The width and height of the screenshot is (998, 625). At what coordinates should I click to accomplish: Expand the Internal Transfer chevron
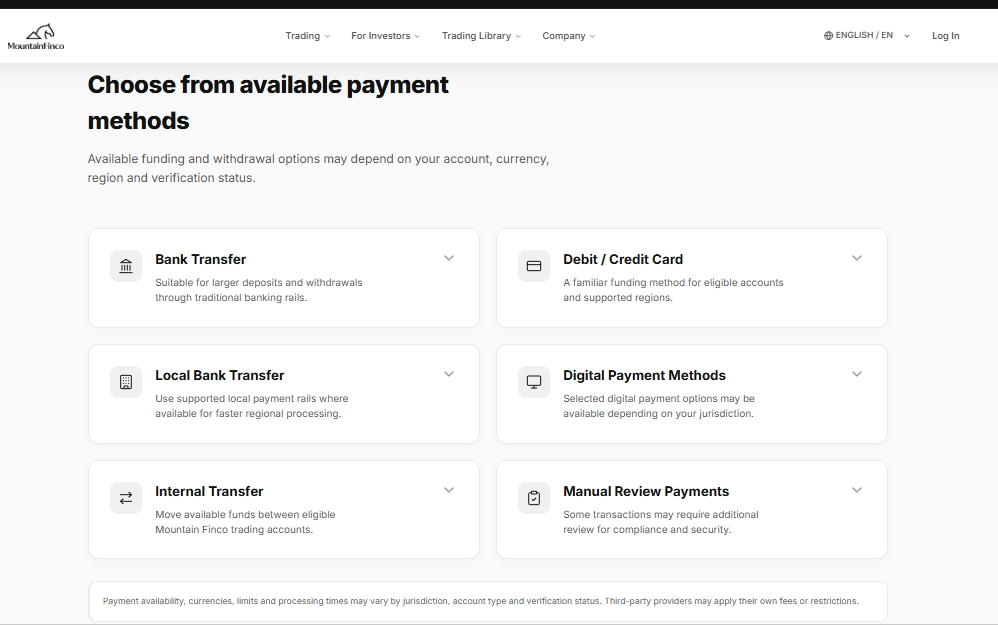[449, 489]
